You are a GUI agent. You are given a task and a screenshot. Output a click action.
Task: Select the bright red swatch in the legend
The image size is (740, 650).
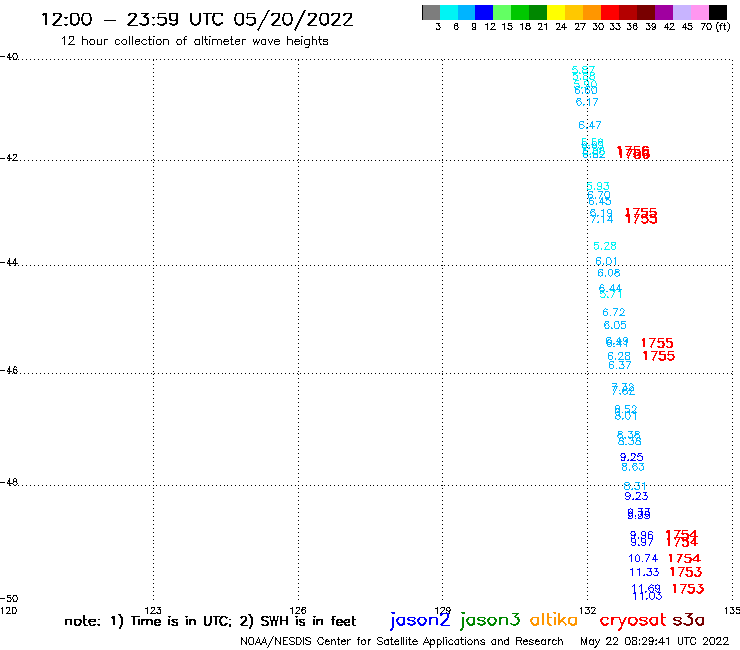pyautogui.click(x=610, y=12)
